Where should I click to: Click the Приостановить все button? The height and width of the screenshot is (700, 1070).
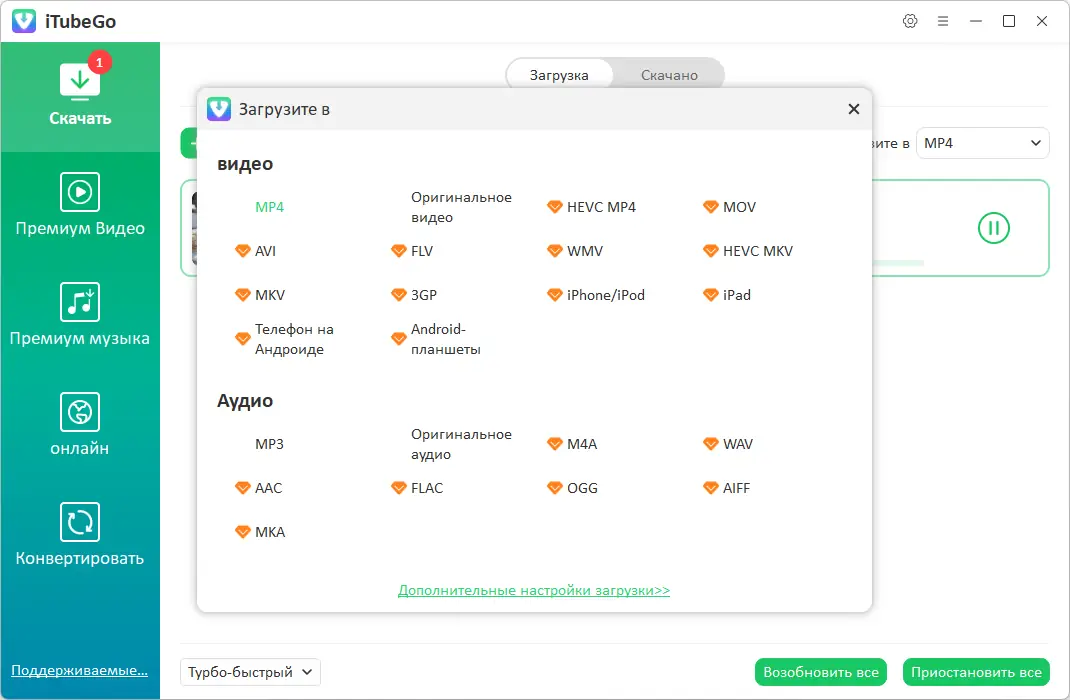point(976,672)
